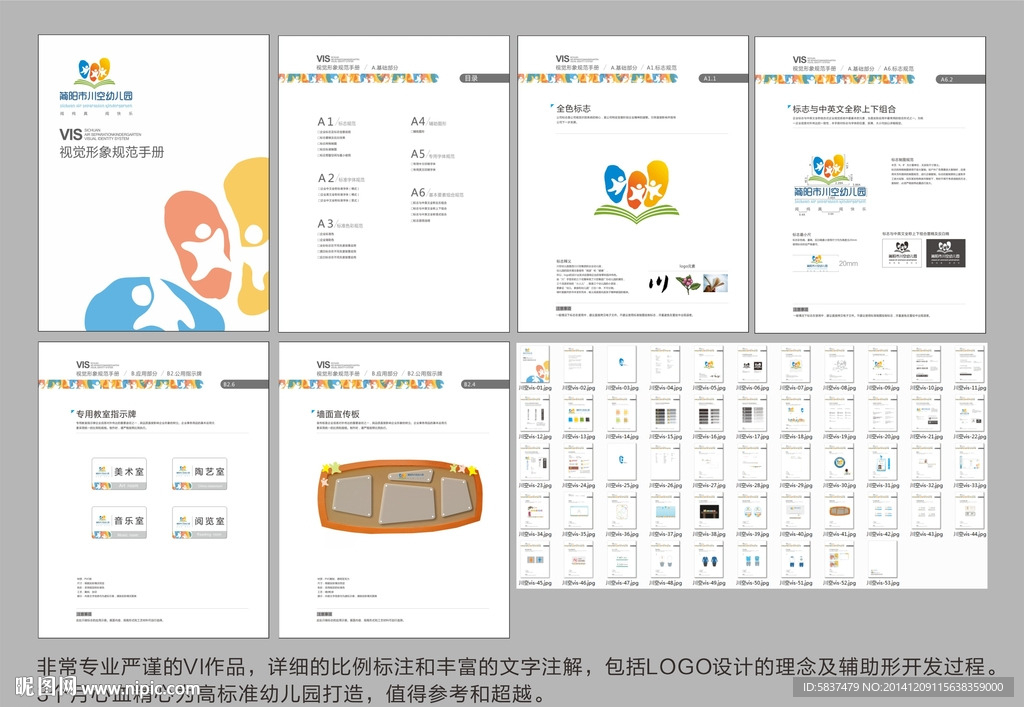Click the open book photo logo element
The height and width of the screenshot is (707, 1024).
715,283
